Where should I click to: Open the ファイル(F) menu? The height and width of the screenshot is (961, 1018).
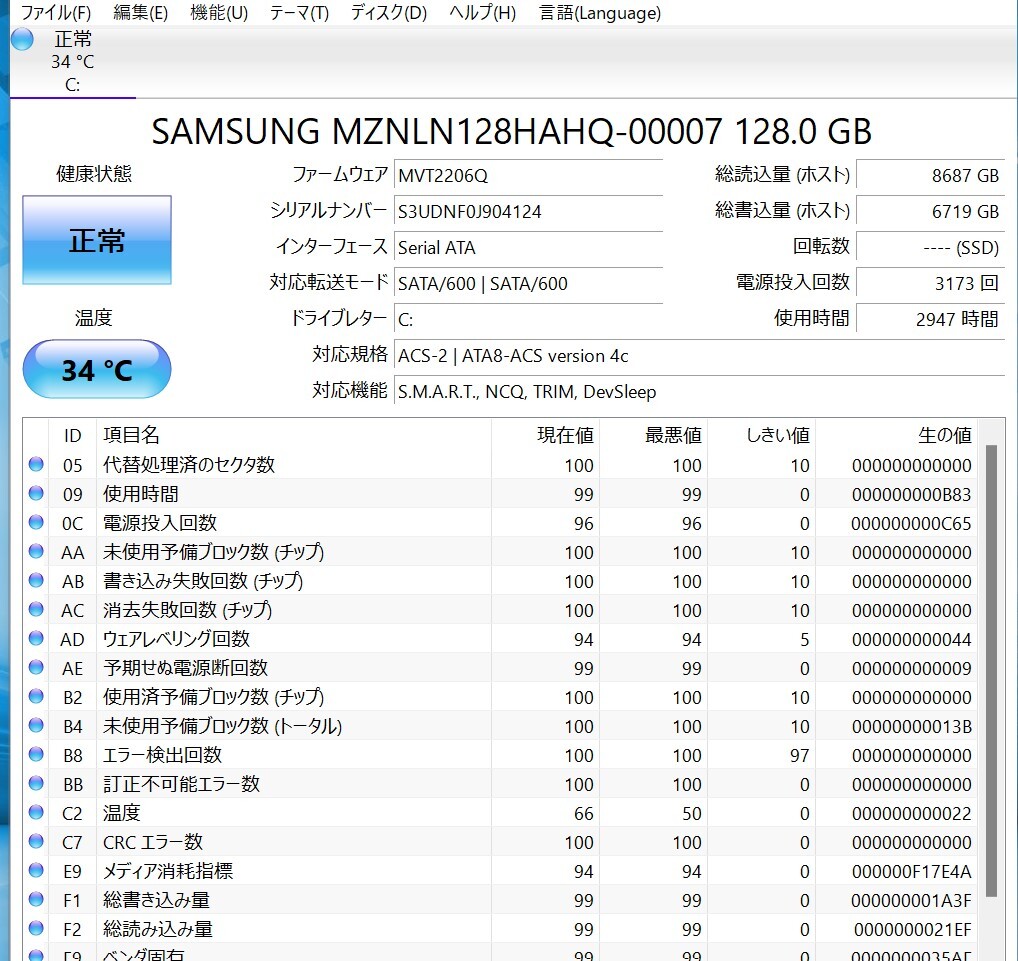(56, 13)
